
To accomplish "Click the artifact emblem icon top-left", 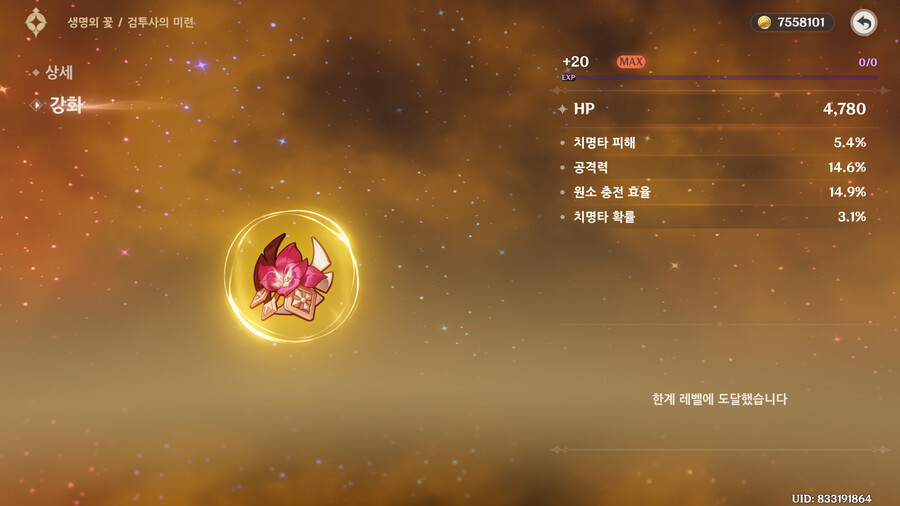I will click(36, 22).
